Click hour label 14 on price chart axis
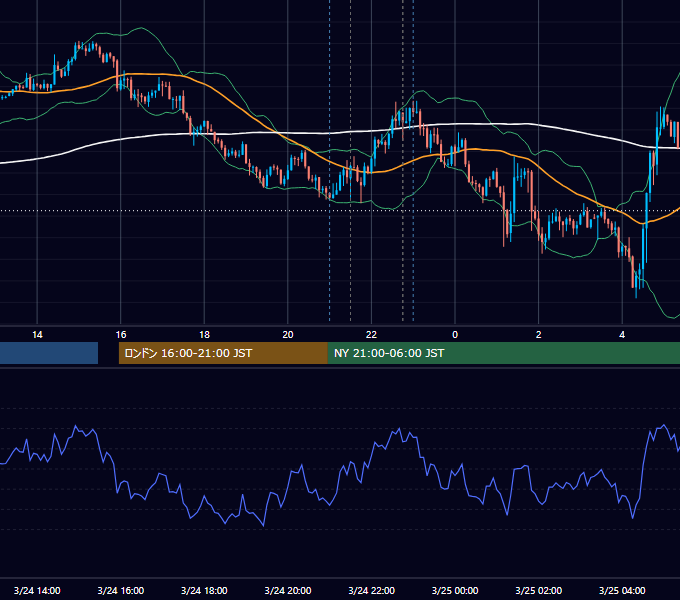Viewport: 680px width, 600px height. (x=37, y=335)
